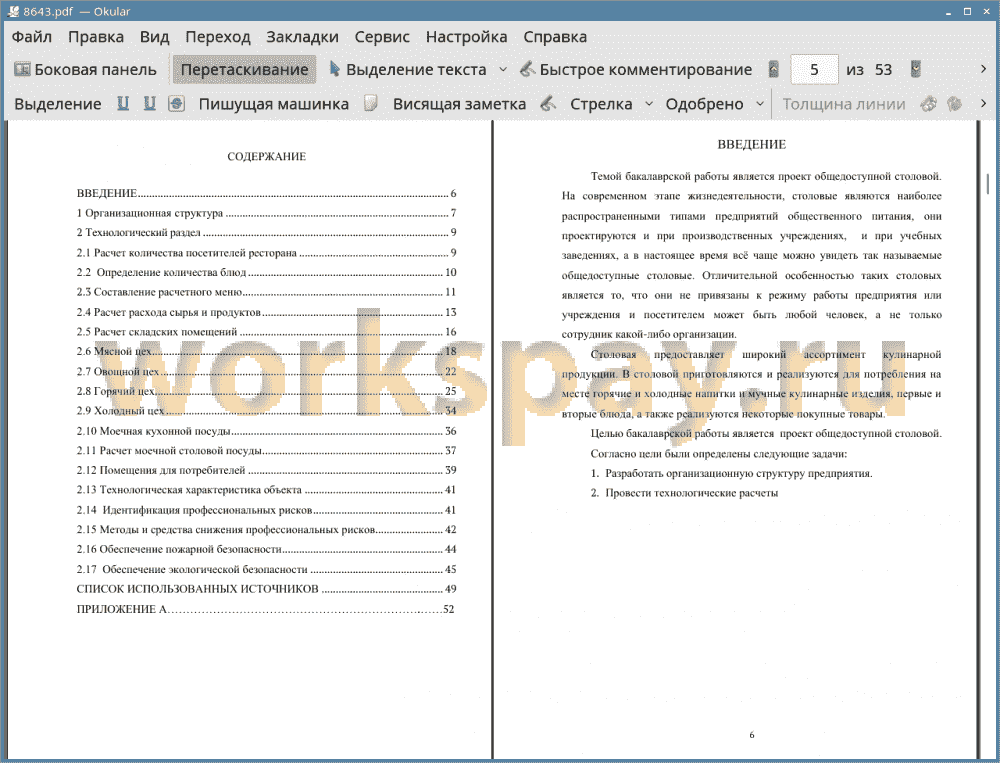This screenshot has width=1000, height=763.
Task: Click '2 Технологический раздел' contents line
Action: 266,233
